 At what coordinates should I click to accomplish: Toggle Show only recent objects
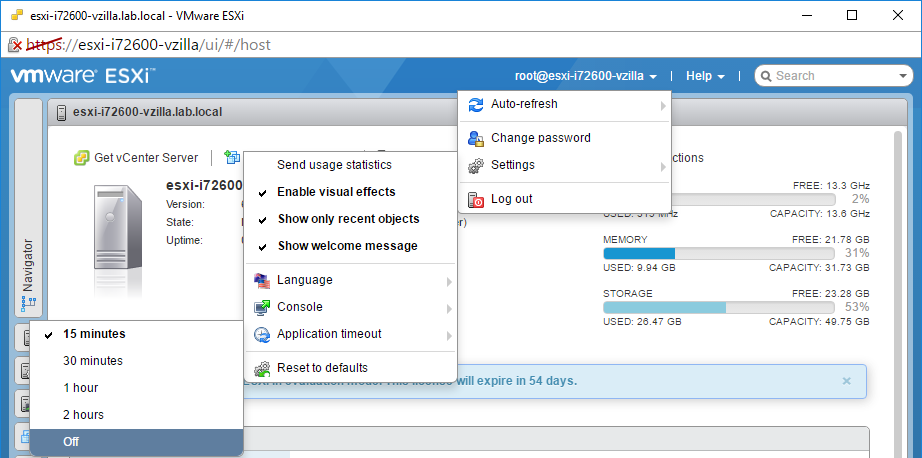[x=350, y=219]
